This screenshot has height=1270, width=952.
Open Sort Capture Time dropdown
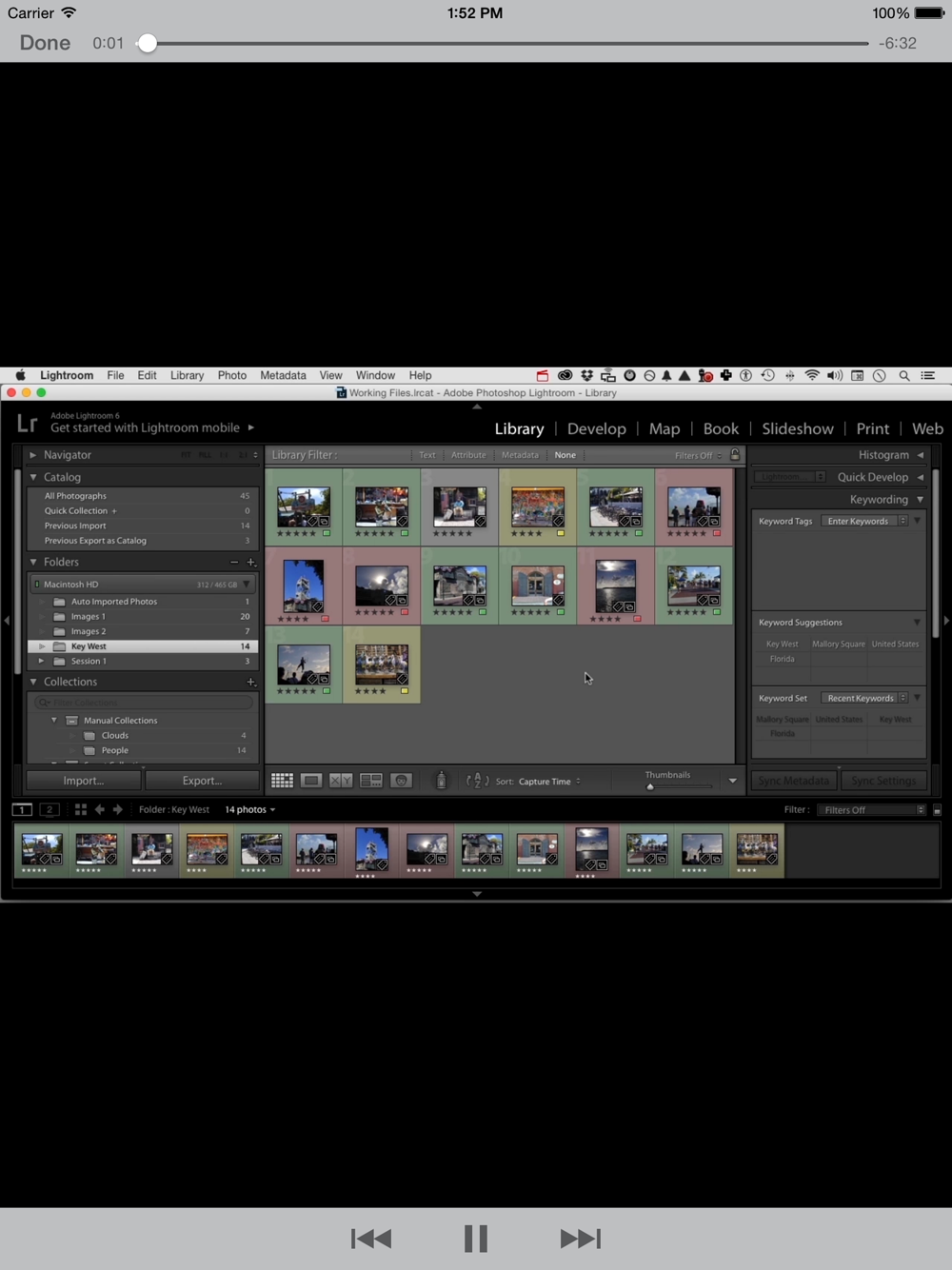tap(549, 782)
